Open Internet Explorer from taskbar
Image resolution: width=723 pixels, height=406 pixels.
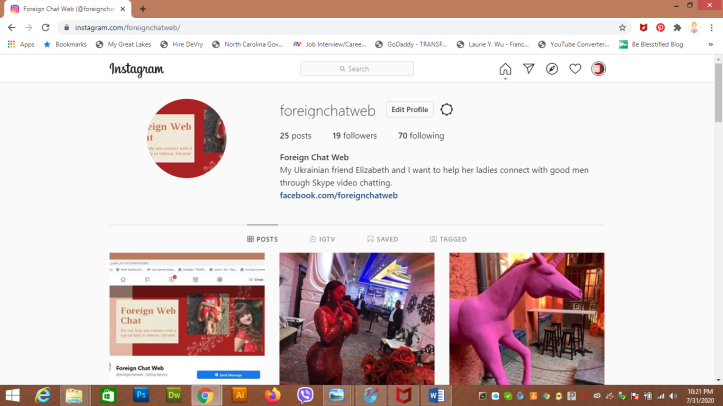(x=42, y=395)
